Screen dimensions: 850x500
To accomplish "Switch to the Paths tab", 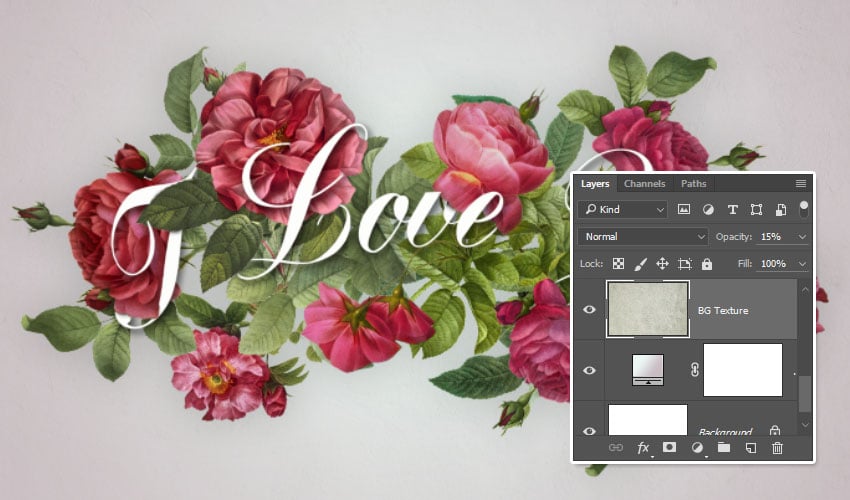I will [693, 184].
